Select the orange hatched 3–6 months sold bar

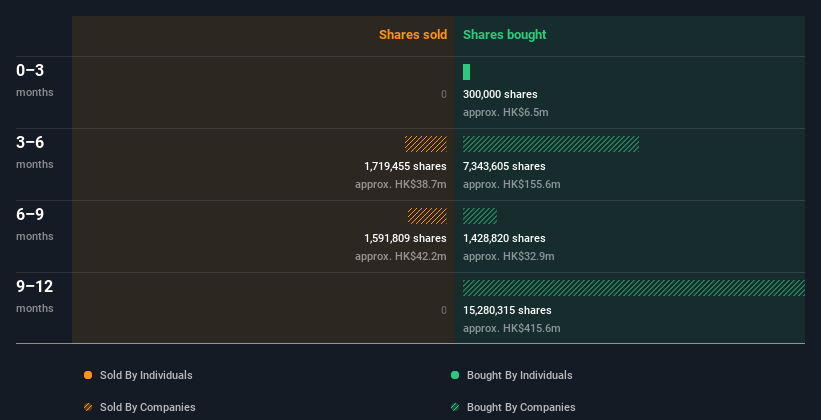click(426, 144)
